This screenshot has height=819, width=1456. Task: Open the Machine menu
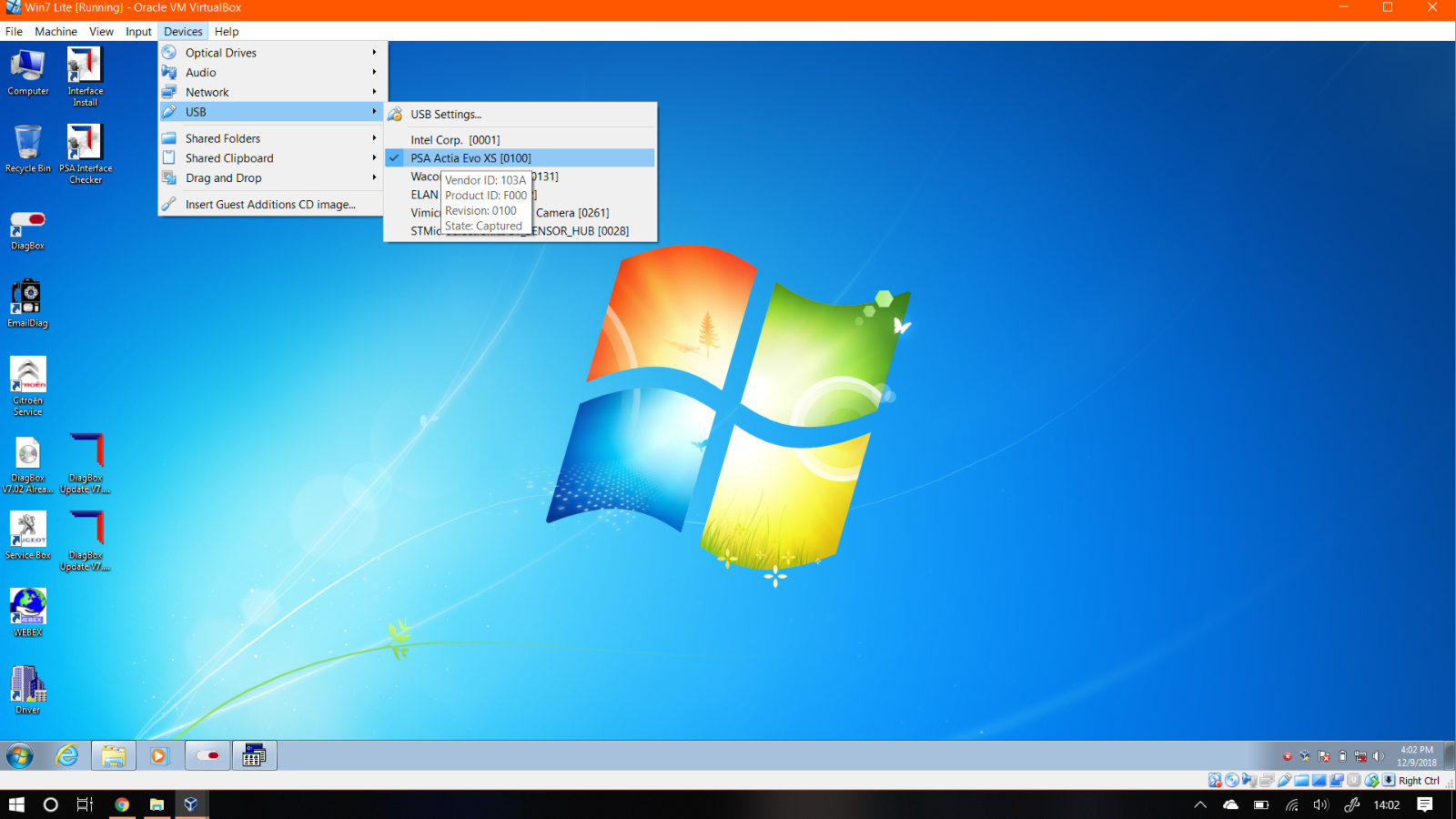56,32
